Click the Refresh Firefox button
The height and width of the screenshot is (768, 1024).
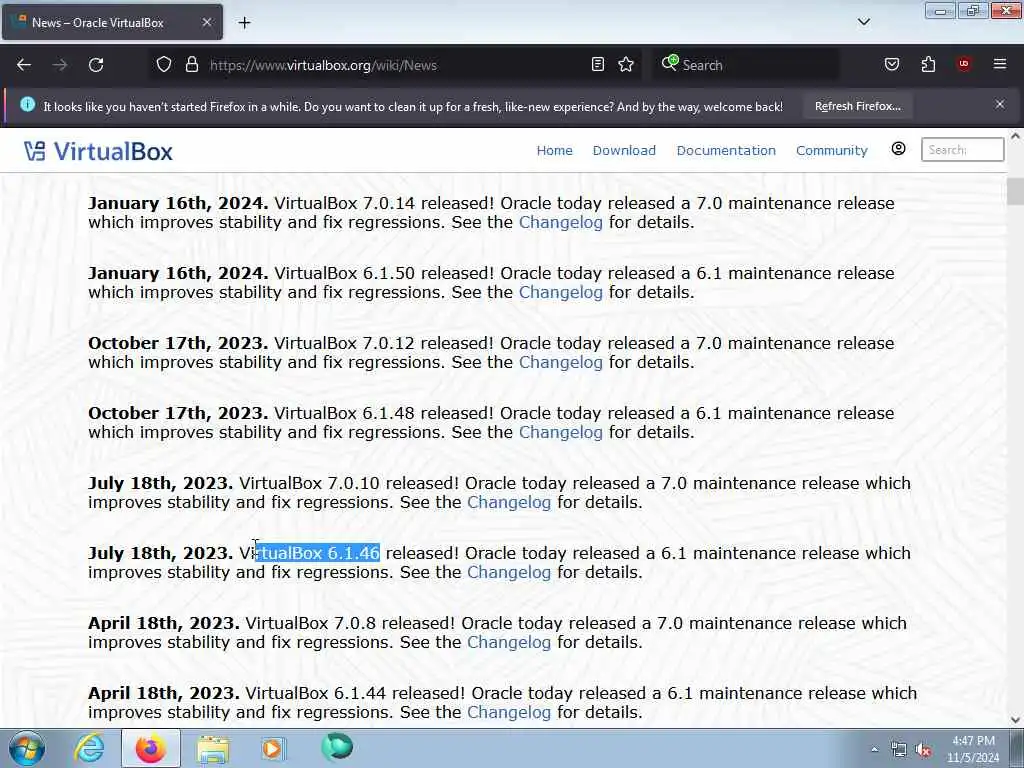tap(857, 106)
